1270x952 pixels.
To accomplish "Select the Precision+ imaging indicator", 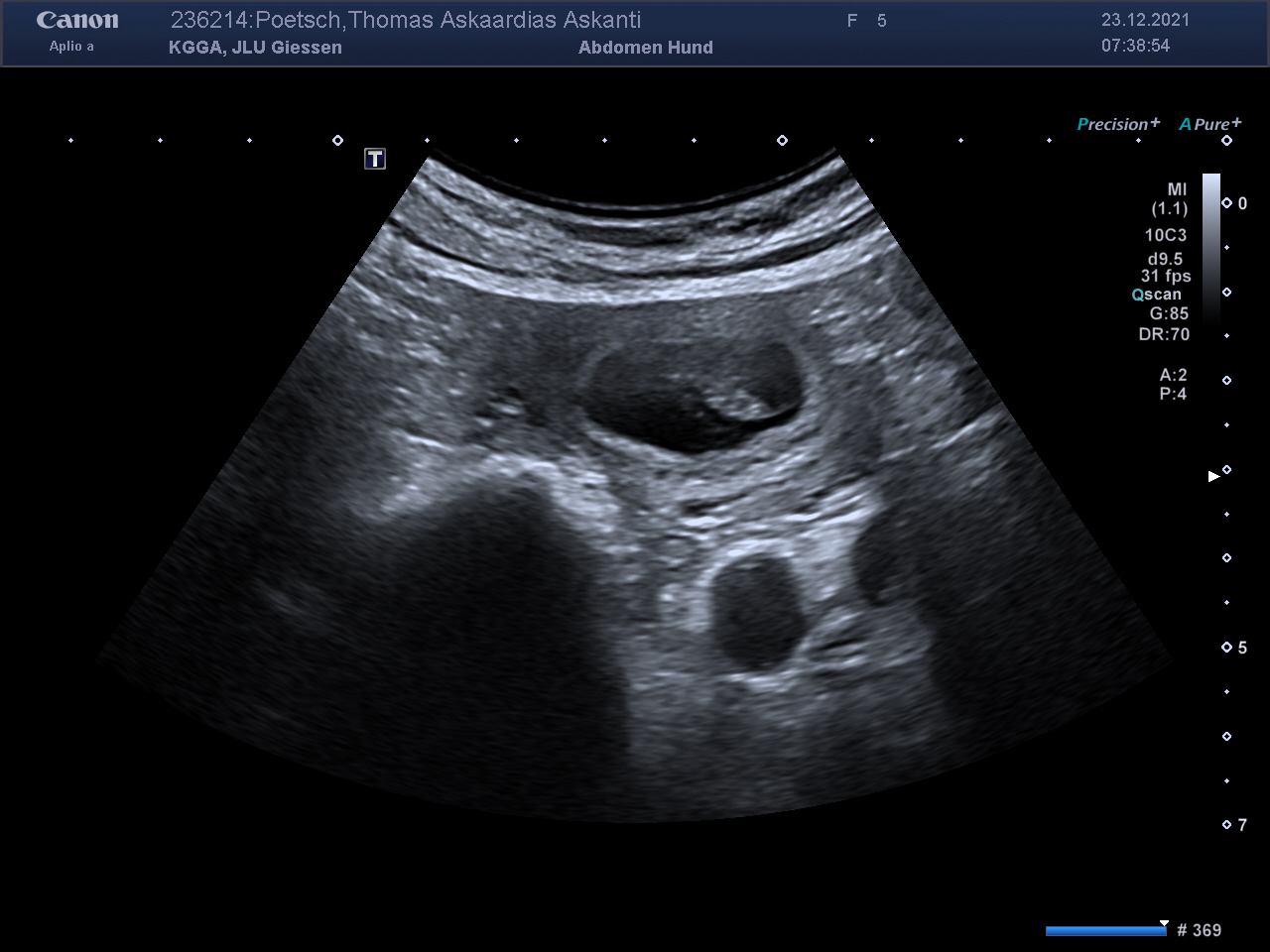I will click(1118, 124).
